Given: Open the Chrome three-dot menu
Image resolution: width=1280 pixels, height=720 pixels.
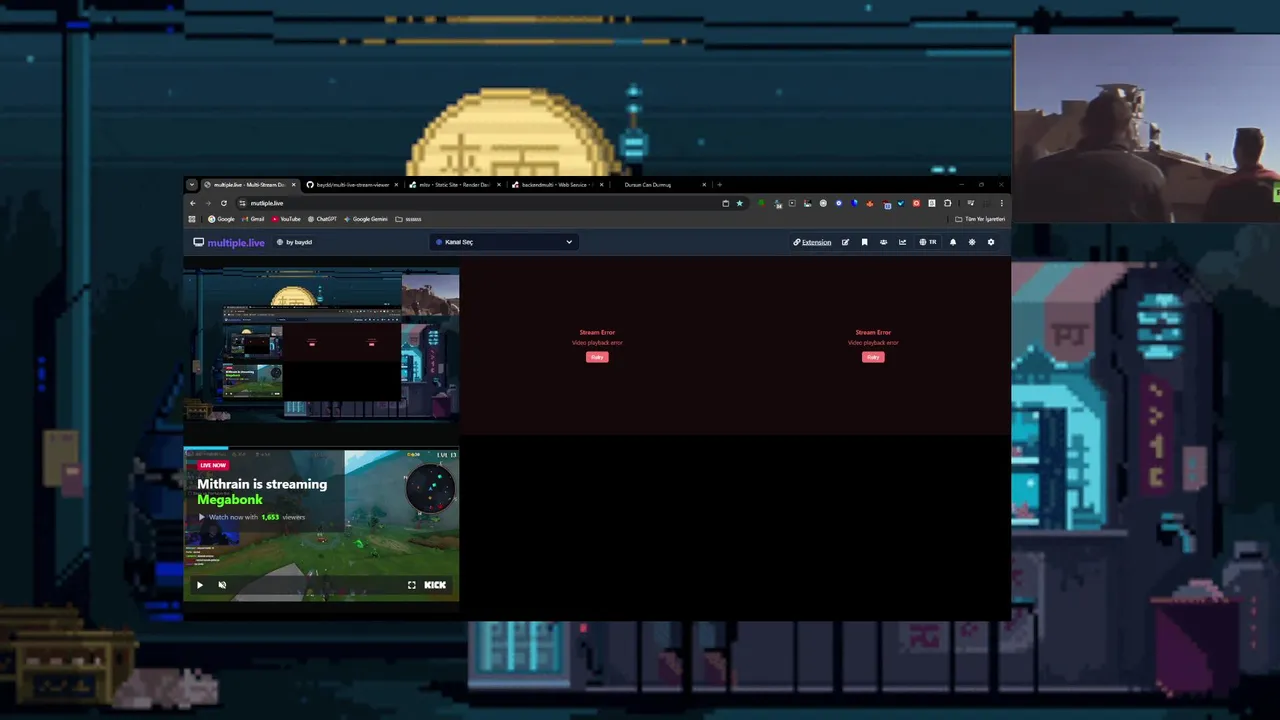Looking at the screenshot, I should click(1001, 203).
